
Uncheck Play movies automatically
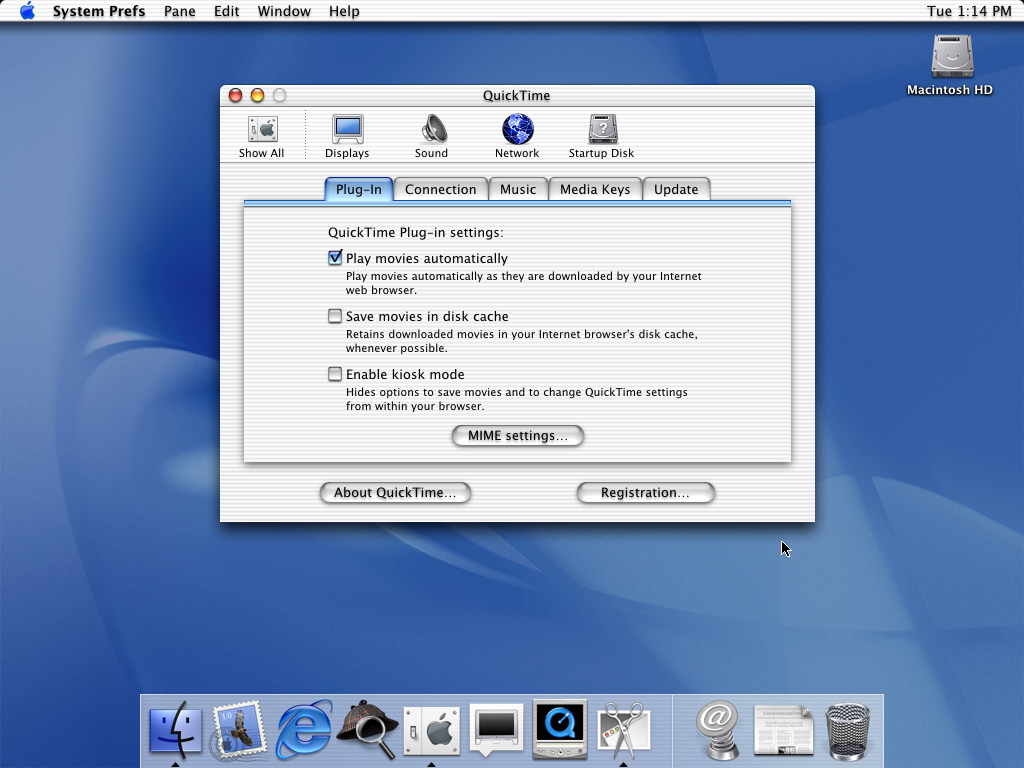click(x=335, y=258)
